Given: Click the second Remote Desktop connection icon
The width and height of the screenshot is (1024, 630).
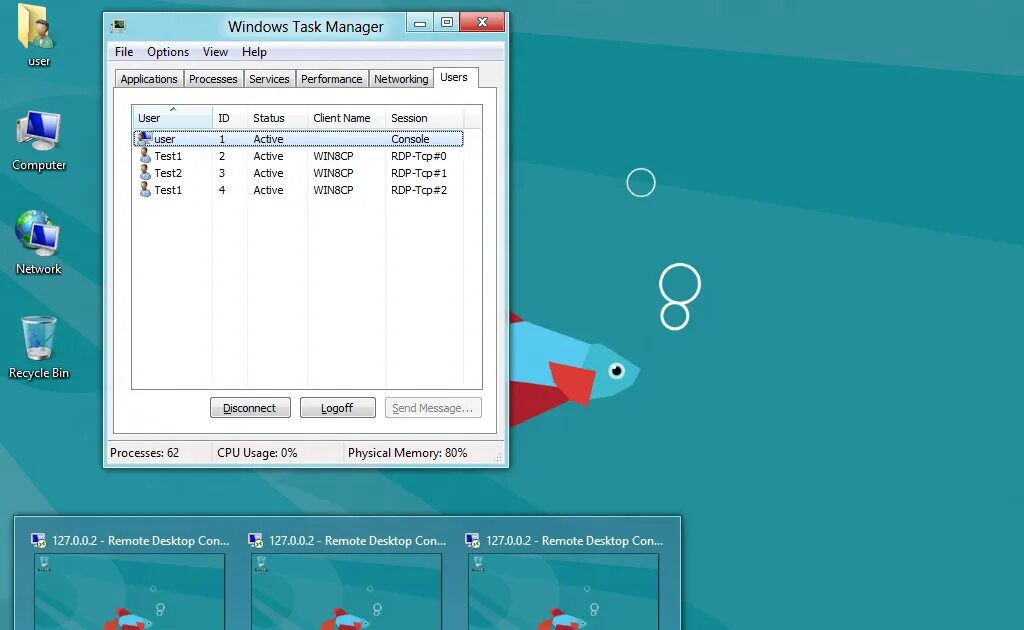Looking at the screenshot, I should point(255,540).
